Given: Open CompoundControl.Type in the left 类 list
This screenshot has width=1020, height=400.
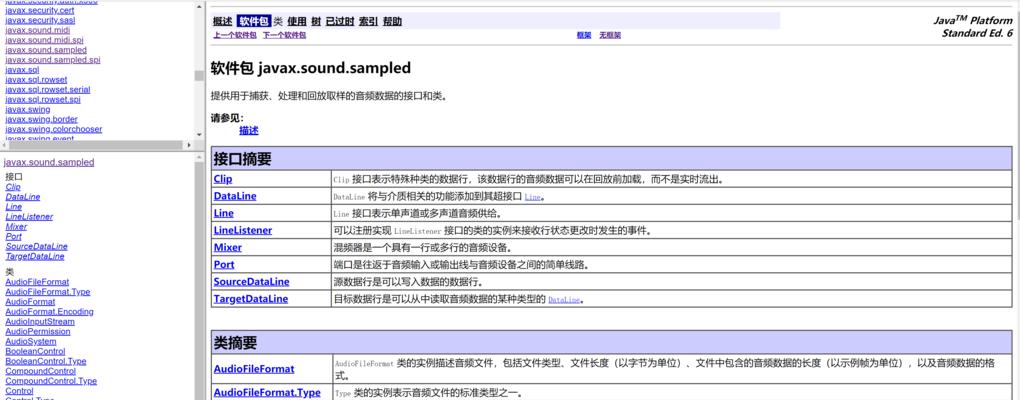Looking at the screenshot, I should click(x=51, y=380).
